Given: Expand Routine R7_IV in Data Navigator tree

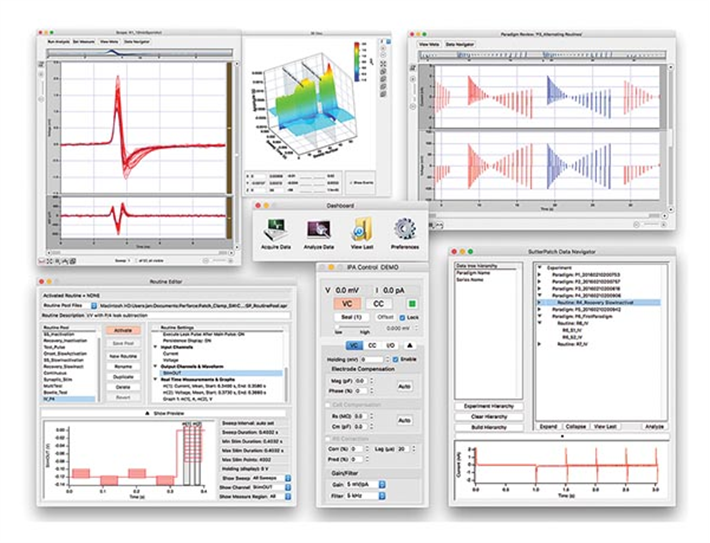Looking at the screenshot, I should tap(540, 344).
